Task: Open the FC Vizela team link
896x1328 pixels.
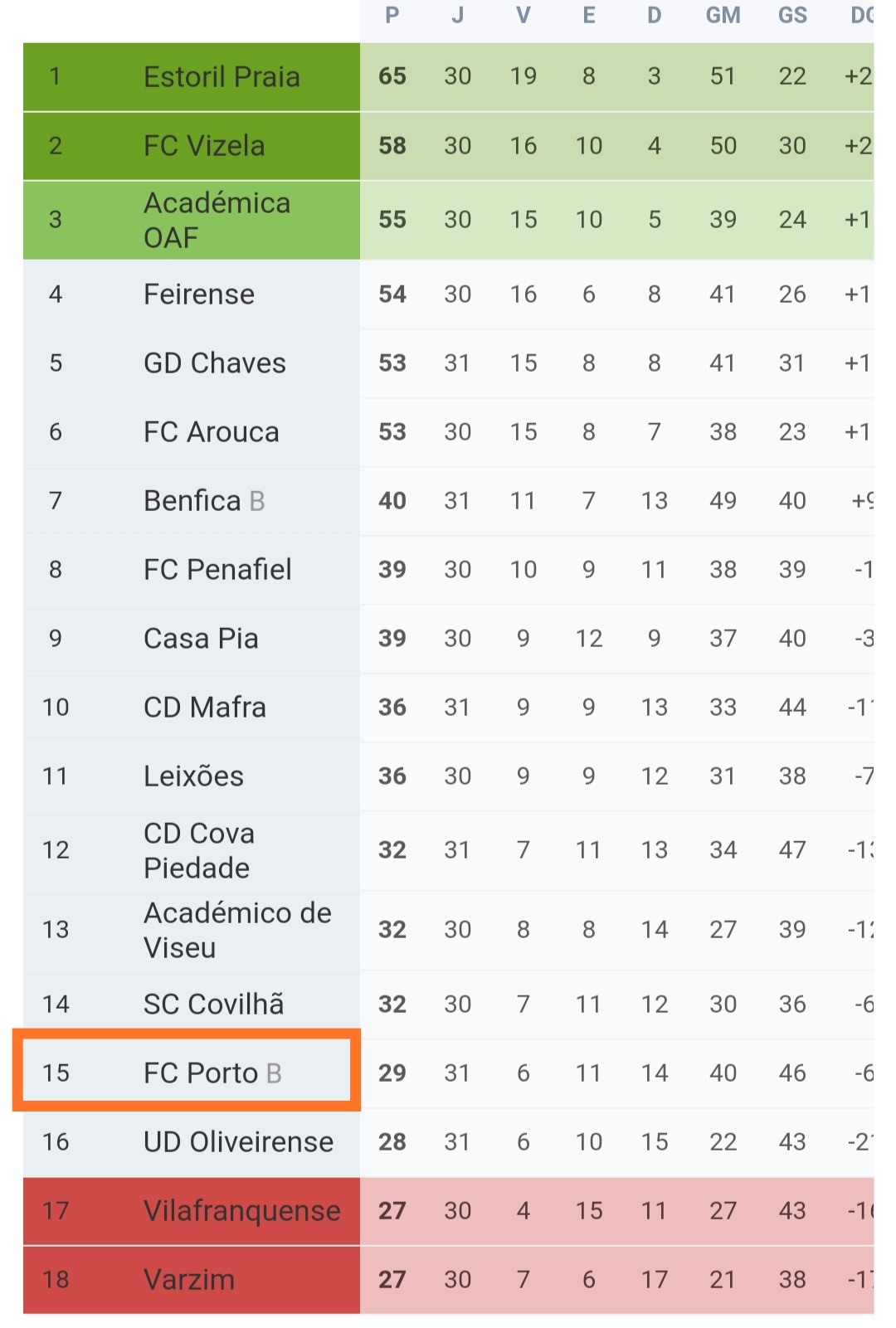Action: (x=204, y=146)
